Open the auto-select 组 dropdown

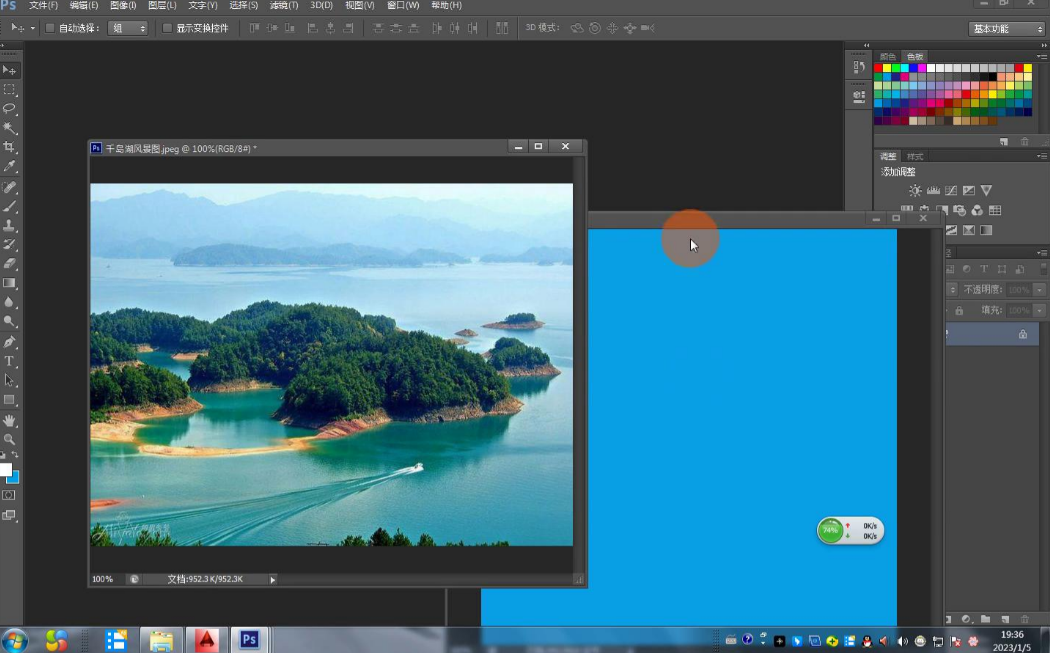click(127, 28)
